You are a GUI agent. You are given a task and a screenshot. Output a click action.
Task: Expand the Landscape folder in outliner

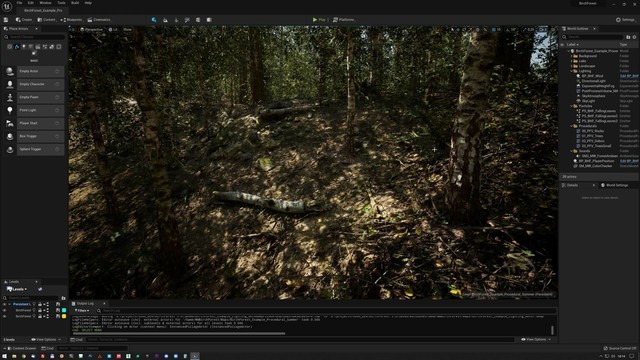point(571,66)
